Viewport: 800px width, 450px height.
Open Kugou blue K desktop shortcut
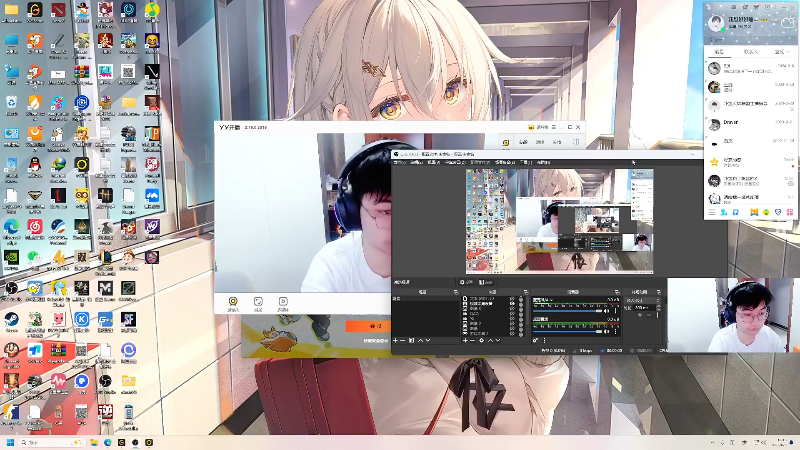click(82, 321)
